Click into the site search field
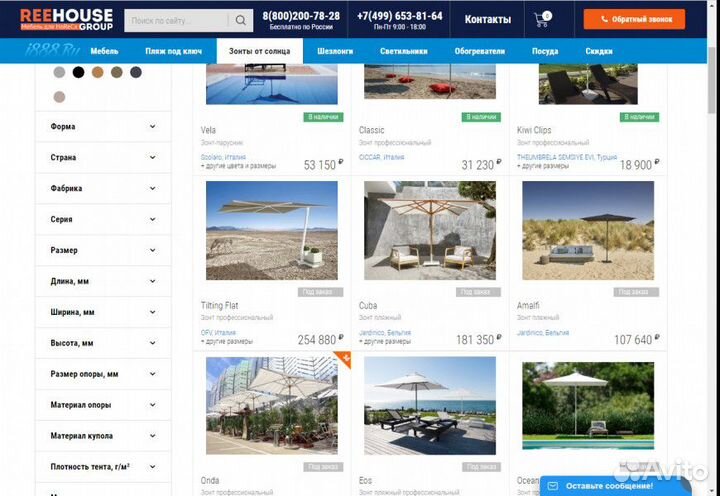 178,20
